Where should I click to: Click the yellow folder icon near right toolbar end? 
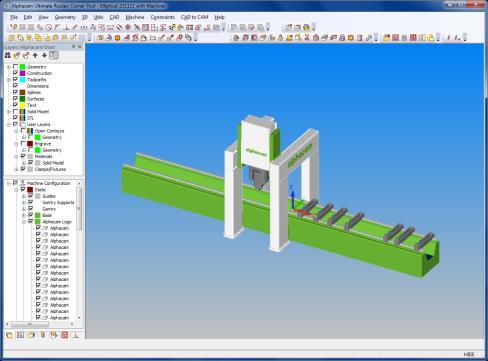pyautogui.click(x=386, y=38)
